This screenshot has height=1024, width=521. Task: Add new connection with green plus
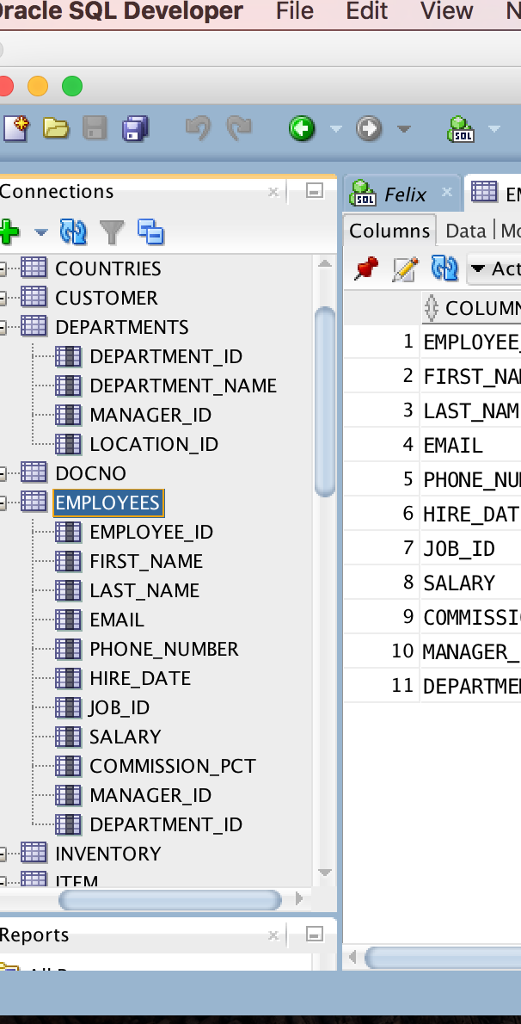[8, 232]
